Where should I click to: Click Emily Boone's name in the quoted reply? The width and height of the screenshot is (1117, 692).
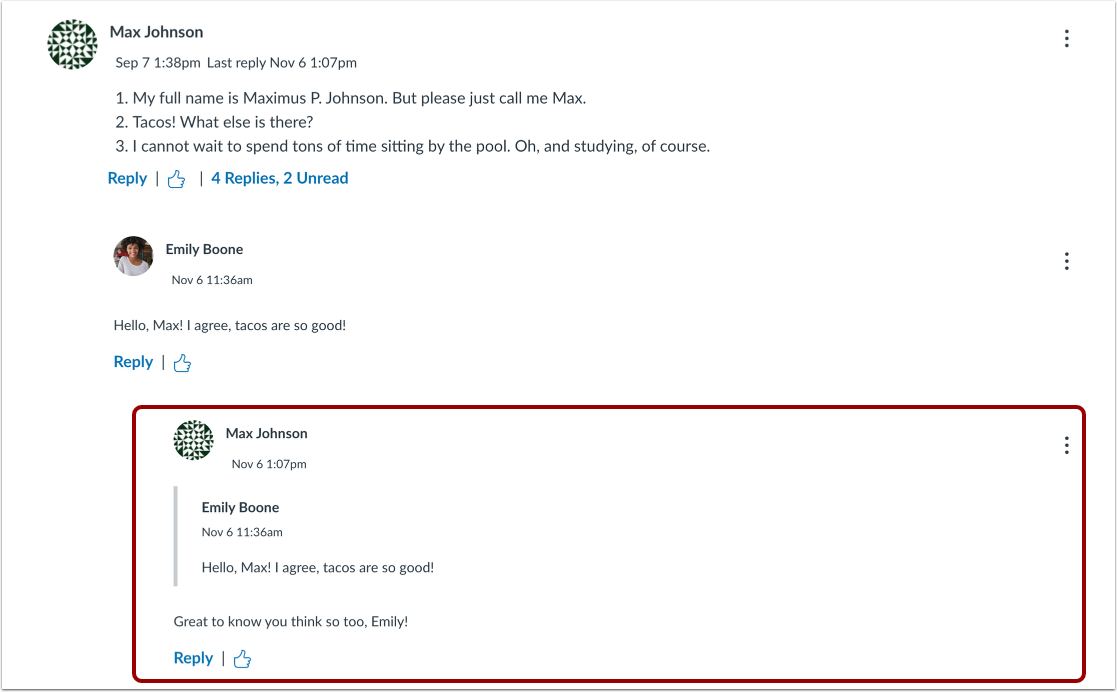tap(240, 507)
